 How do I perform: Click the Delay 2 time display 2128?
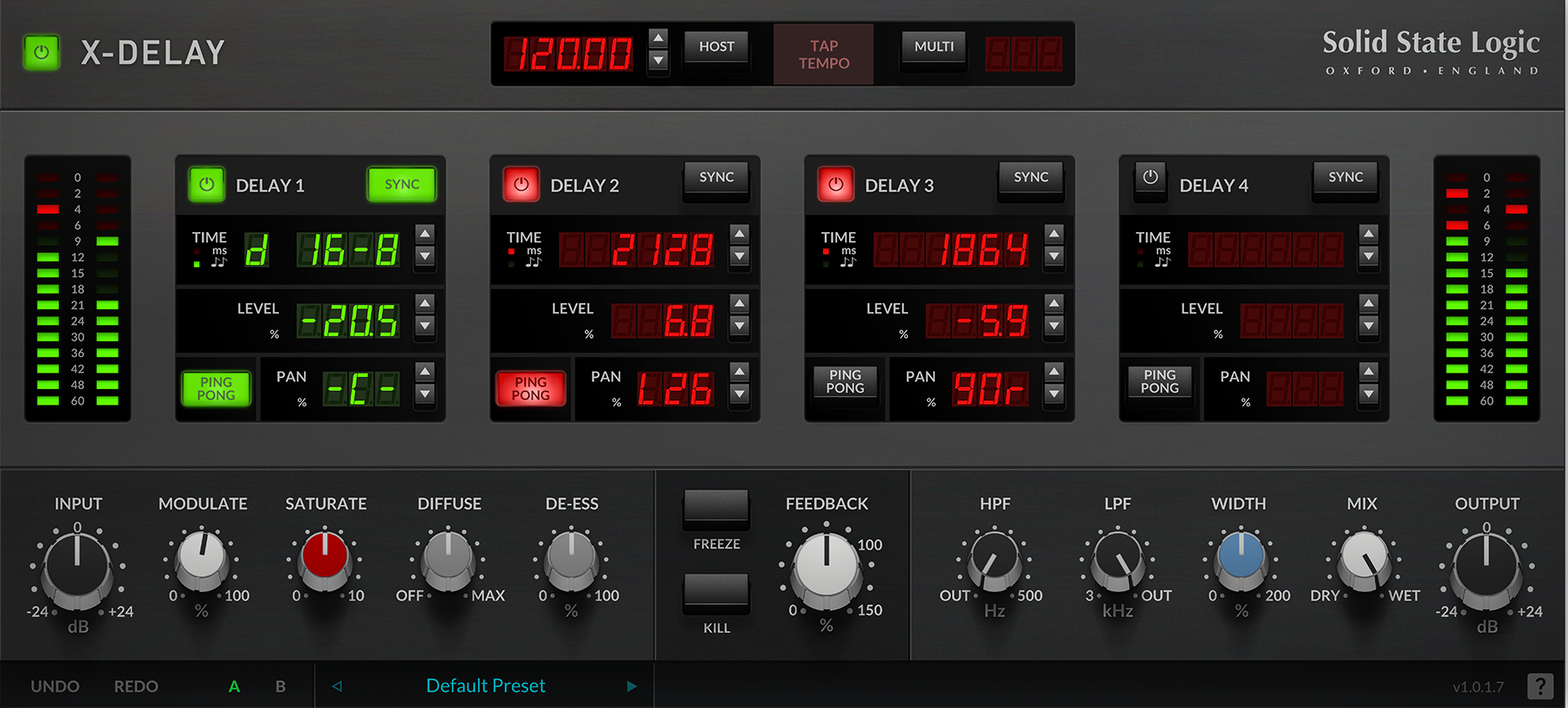pyautogui.click(x=637, y=250)
